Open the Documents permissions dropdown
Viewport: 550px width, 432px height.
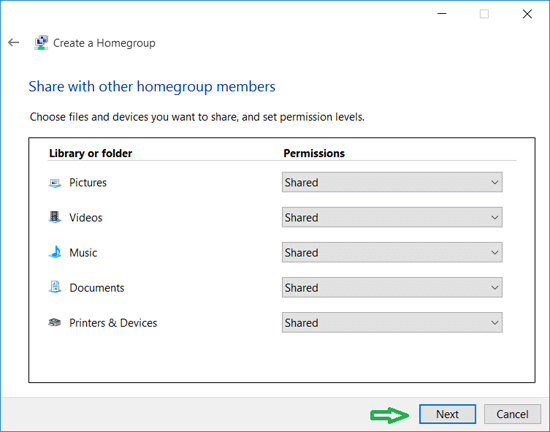392,287
